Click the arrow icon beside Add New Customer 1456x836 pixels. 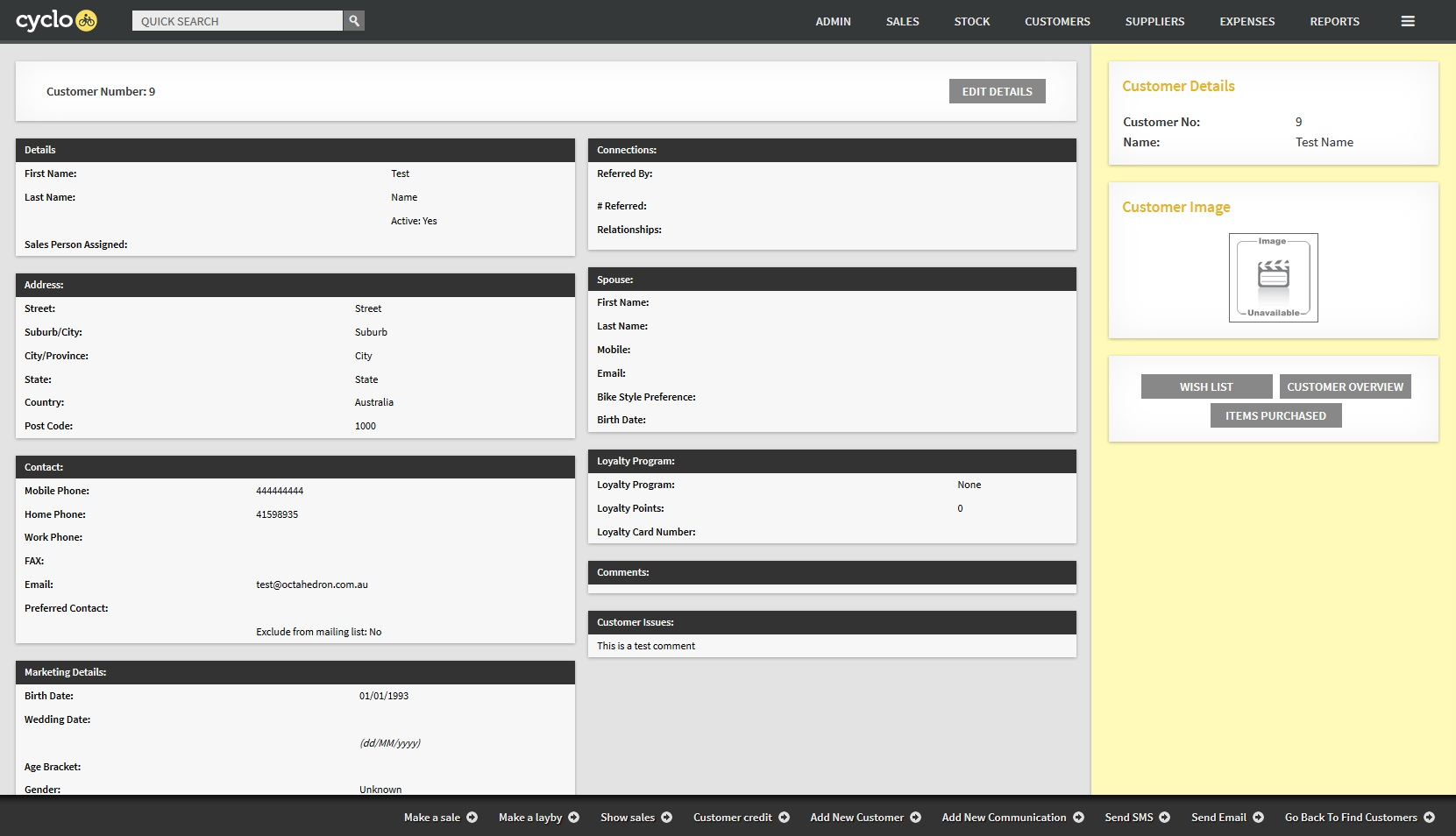(916, 818)
